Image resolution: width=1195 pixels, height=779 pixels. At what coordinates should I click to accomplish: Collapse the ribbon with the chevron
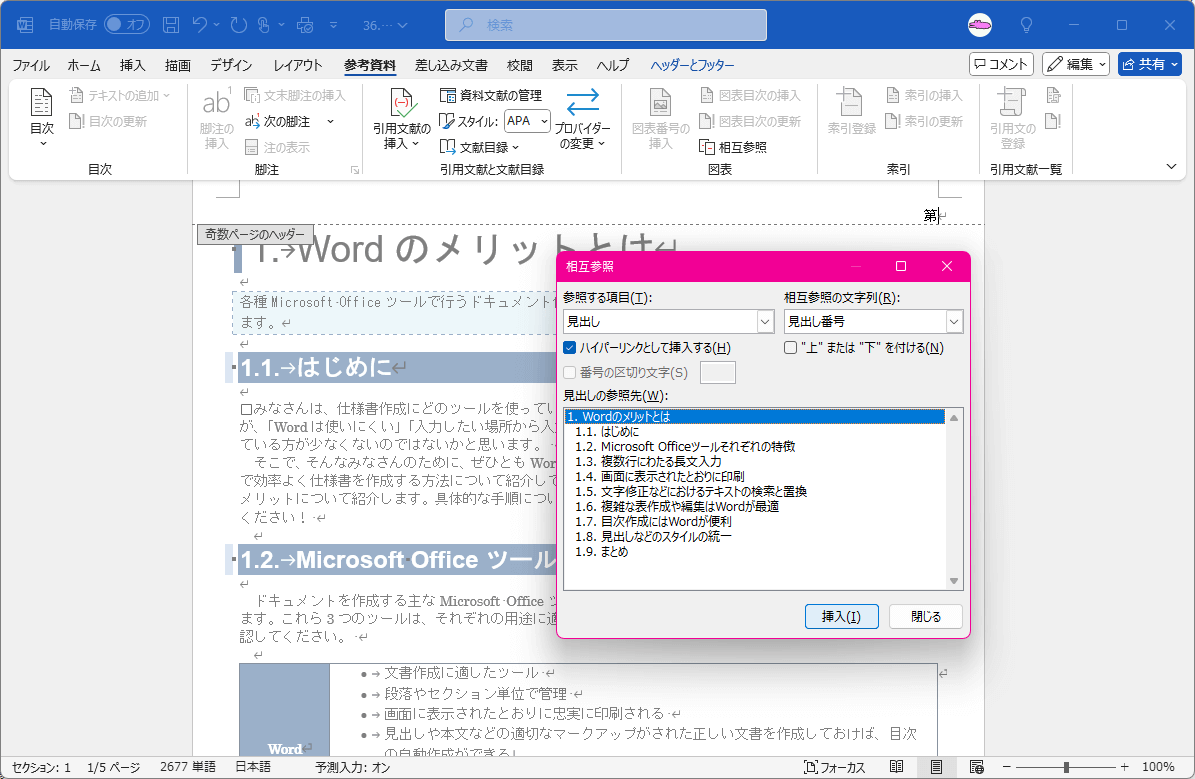click(1171, 166)
